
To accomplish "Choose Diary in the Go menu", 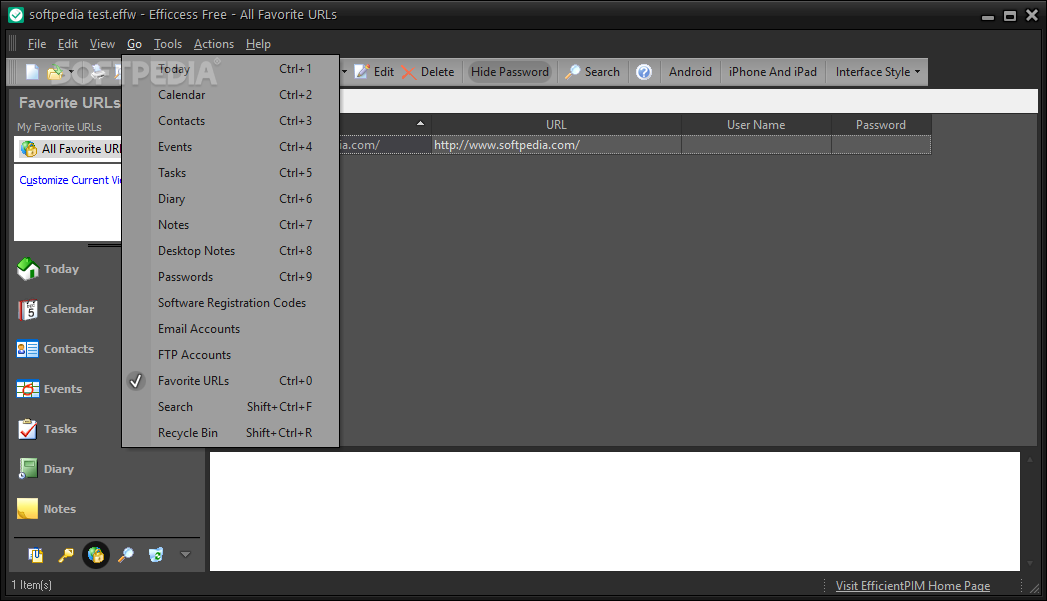I will pyautogui.click(x=230, y=199).
